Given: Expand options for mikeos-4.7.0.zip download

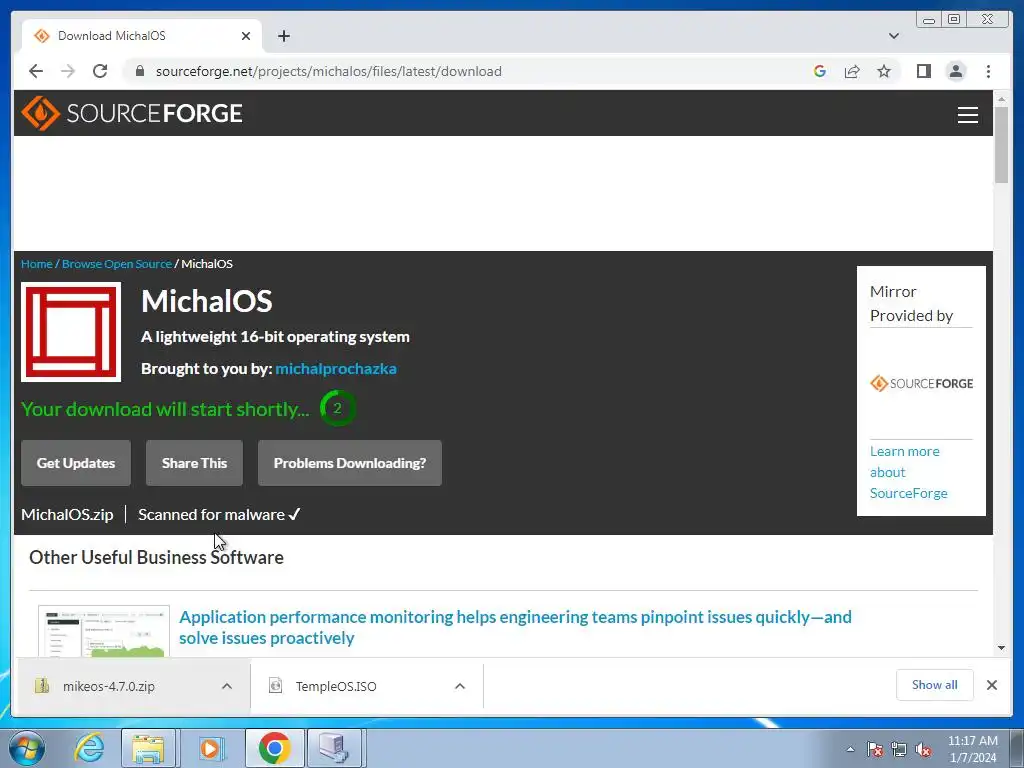Looking at the screenshot, I should coord(227,686).
